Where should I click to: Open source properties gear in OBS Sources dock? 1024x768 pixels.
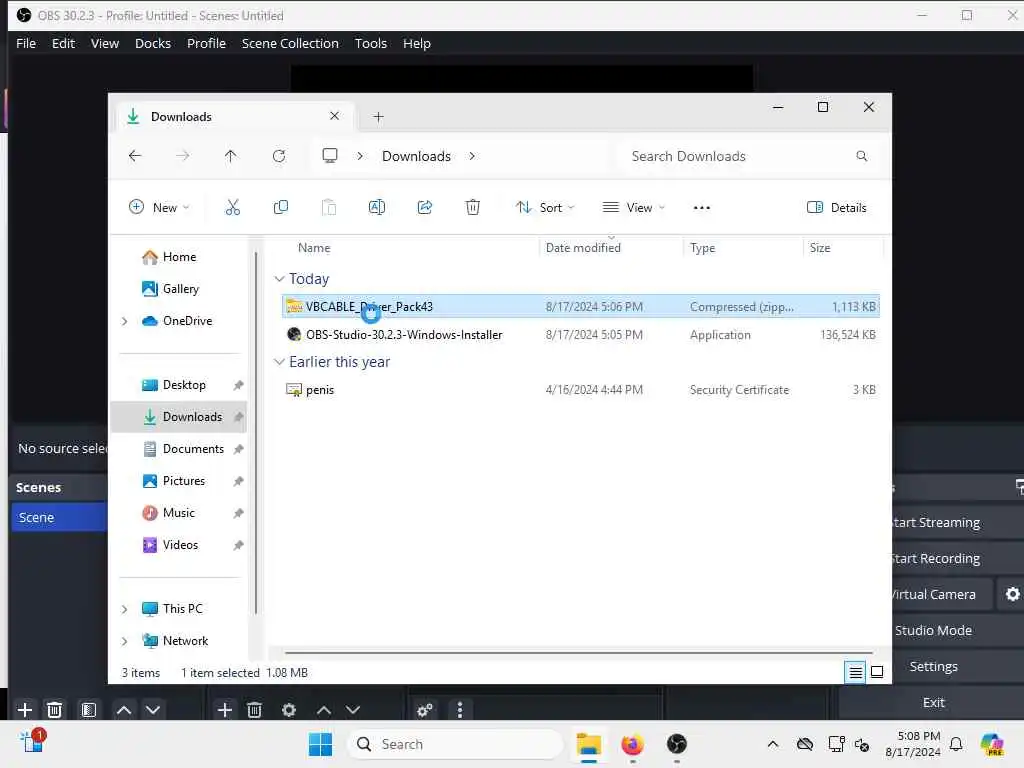(x=289, y=710)
